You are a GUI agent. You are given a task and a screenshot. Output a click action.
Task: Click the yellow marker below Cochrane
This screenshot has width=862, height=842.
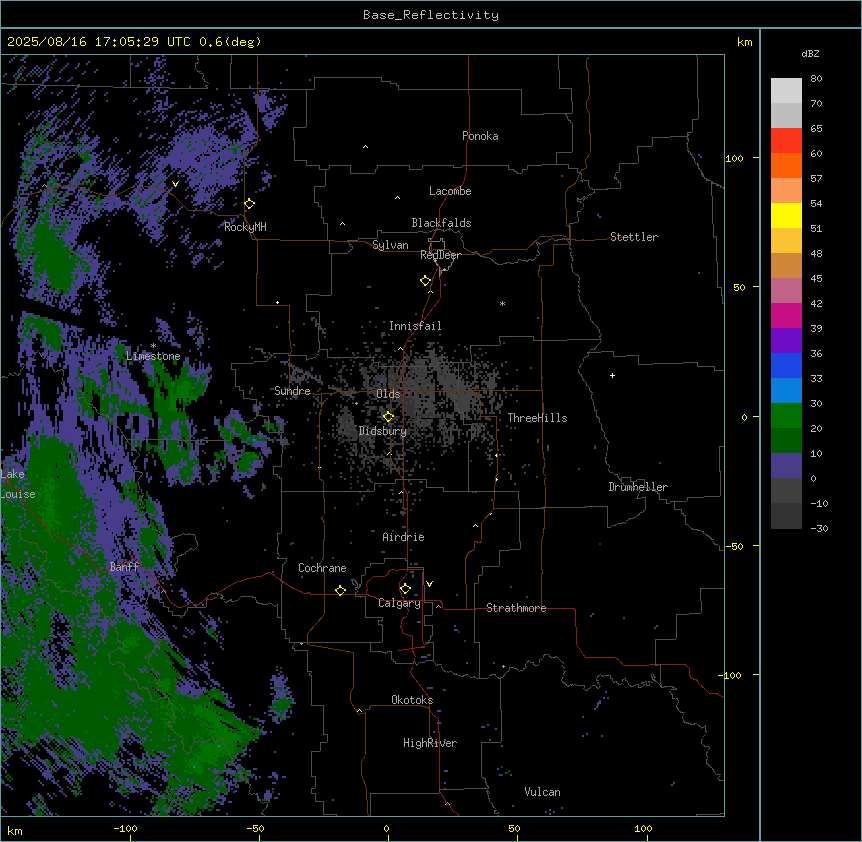tap(340, 590)
